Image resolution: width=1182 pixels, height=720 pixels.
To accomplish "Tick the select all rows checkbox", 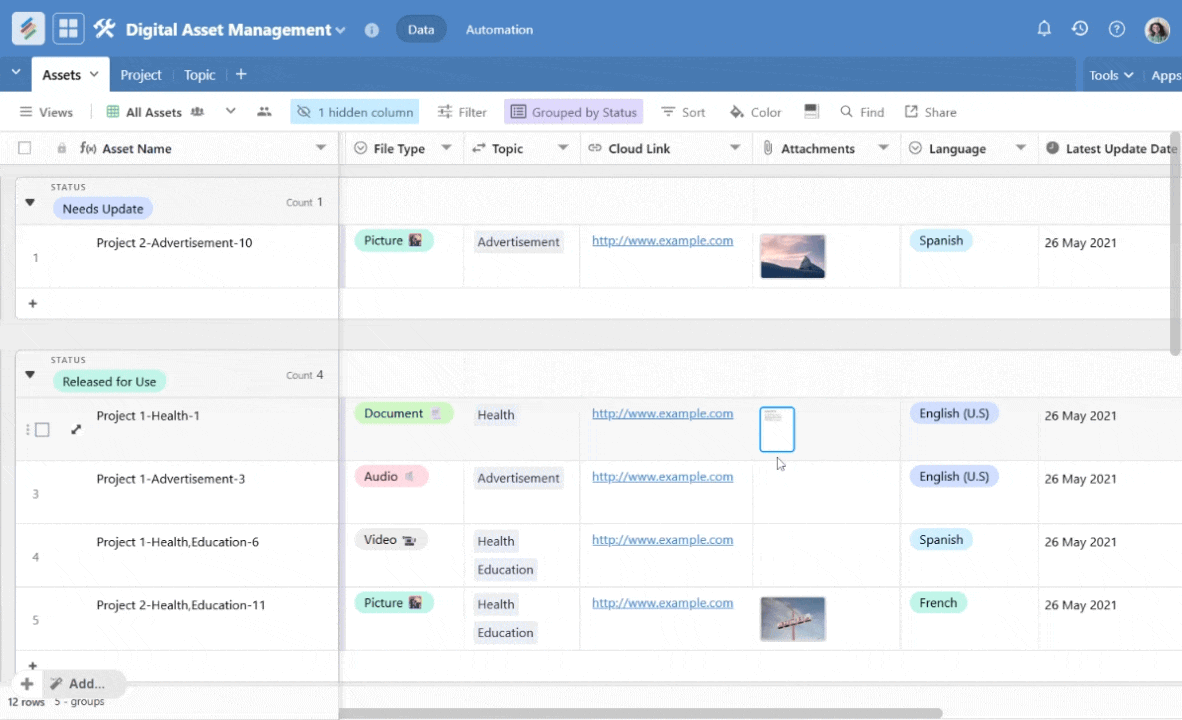I will point(25,148).
